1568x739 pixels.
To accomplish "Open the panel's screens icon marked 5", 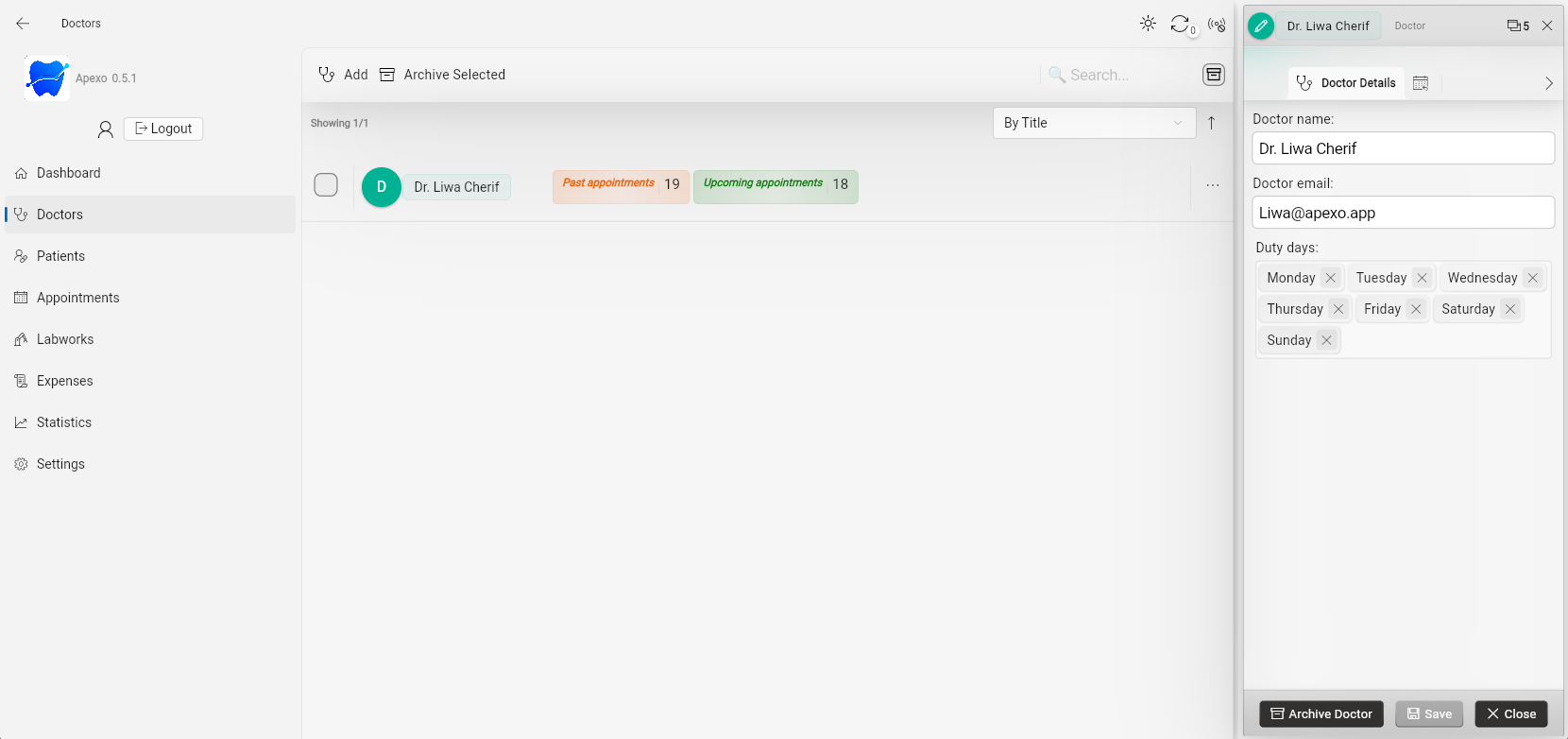I will 1518,26.
